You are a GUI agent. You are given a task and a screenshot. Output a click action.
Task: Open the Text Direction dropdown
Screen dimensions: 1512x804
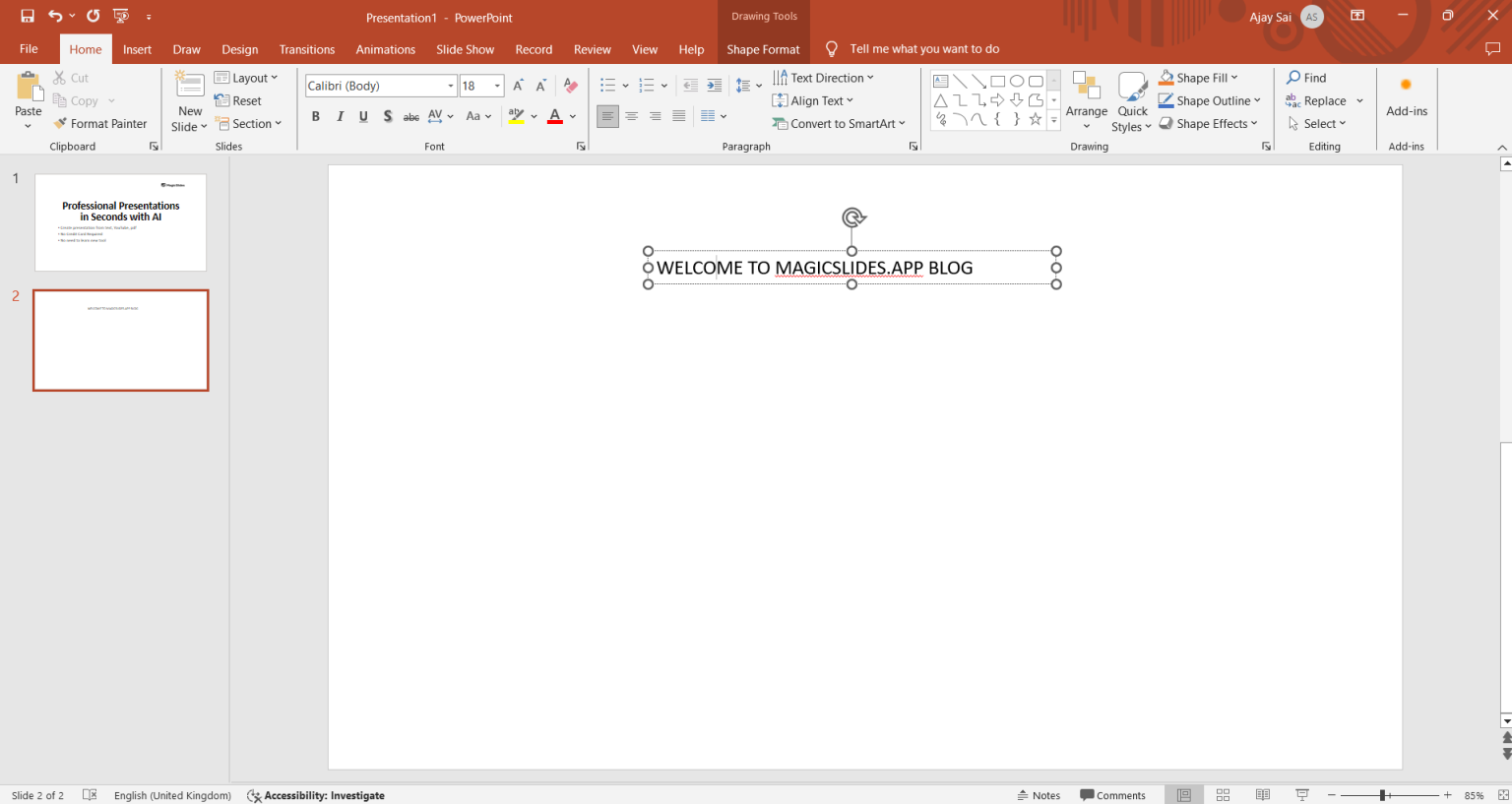click(823, 78)
